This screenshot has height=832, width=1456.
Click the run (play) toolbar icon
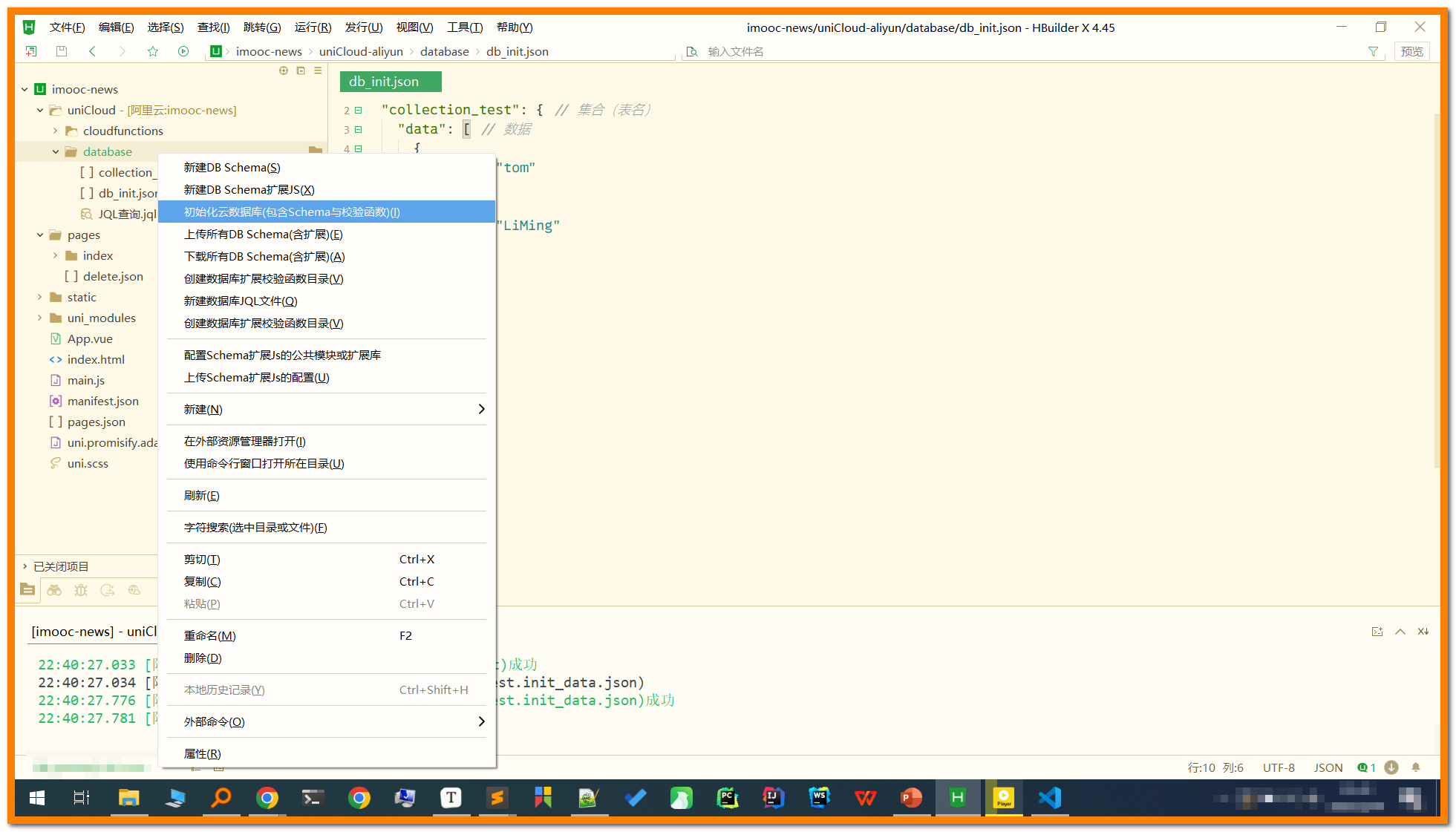(x=183, y=51)
